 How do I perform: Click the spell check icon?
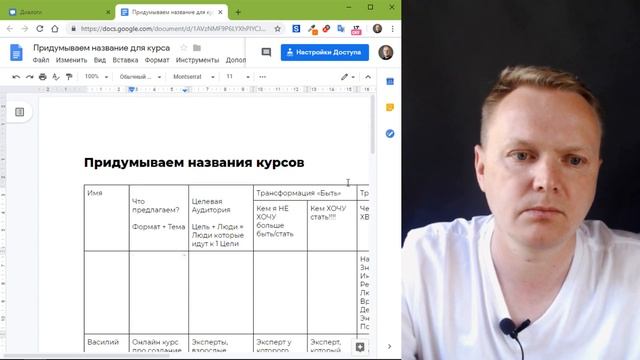(56, 77)
